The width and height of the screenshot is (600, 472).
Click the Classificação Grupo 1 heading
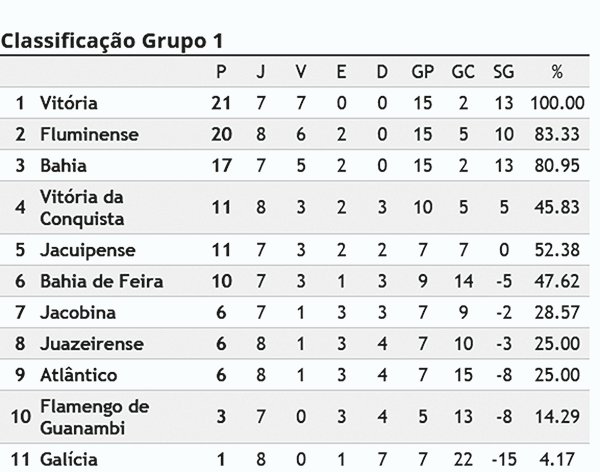point(112,41)
